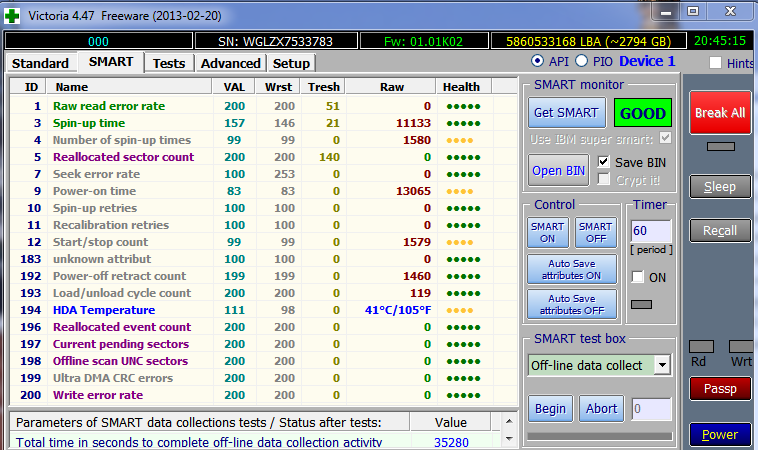Select the Current pending sectors row
758x450 pixels.
(x=263, y=344)
